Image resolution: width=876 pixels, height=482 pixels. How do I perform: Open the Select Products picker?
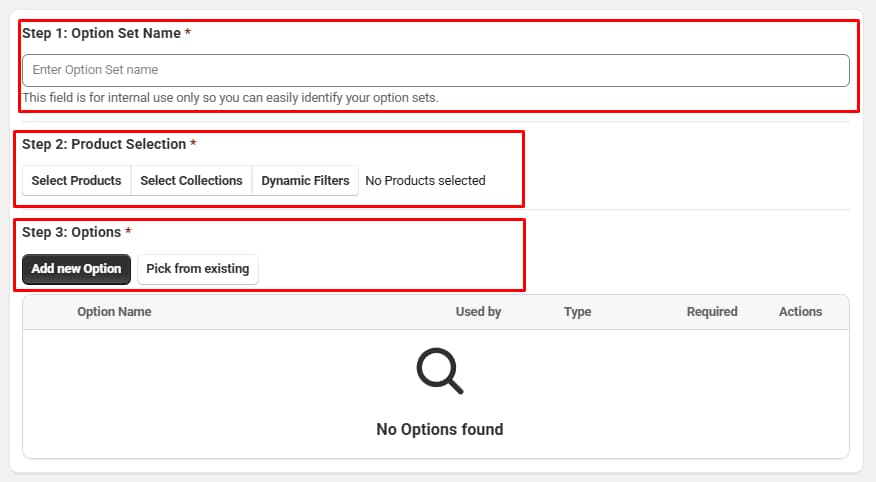click(77, 180)
